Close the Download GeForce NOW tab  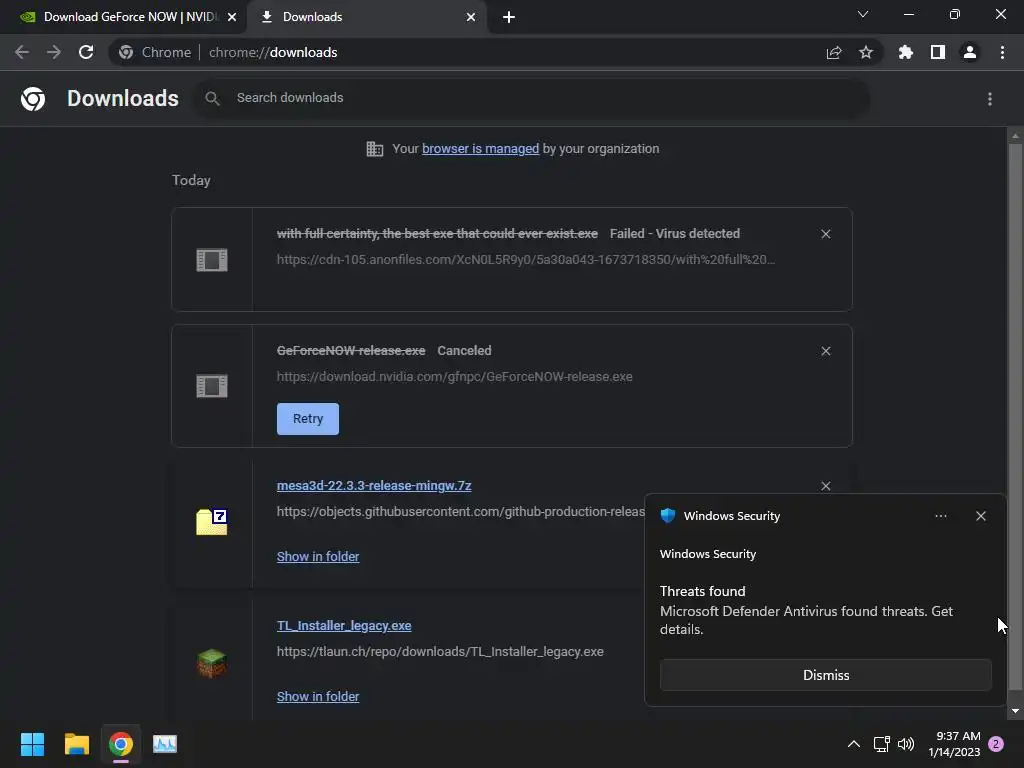pos(232,17)
